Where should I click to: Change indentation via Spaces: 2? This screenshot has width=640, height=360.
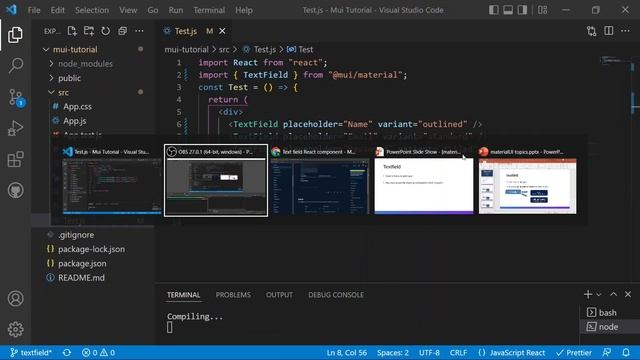tap(393, 353)
